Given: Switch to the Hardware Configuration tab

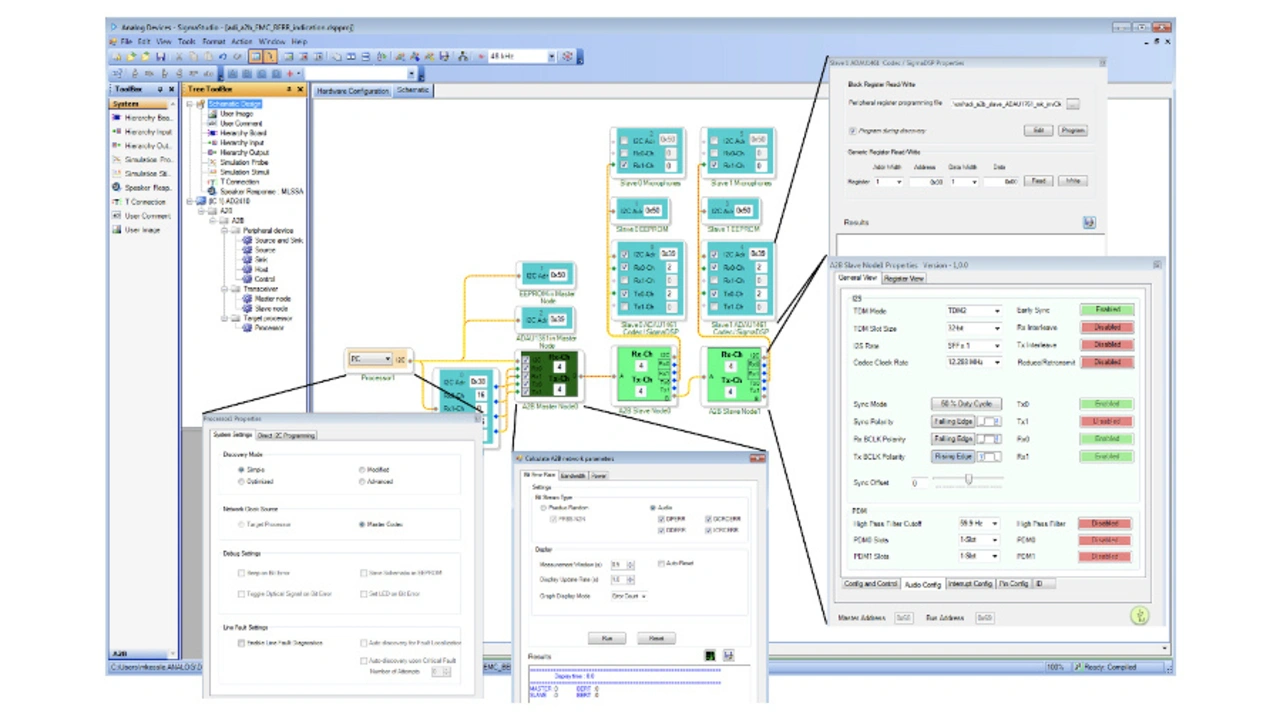Looking at the screenshot, I should tap(352, 91).
